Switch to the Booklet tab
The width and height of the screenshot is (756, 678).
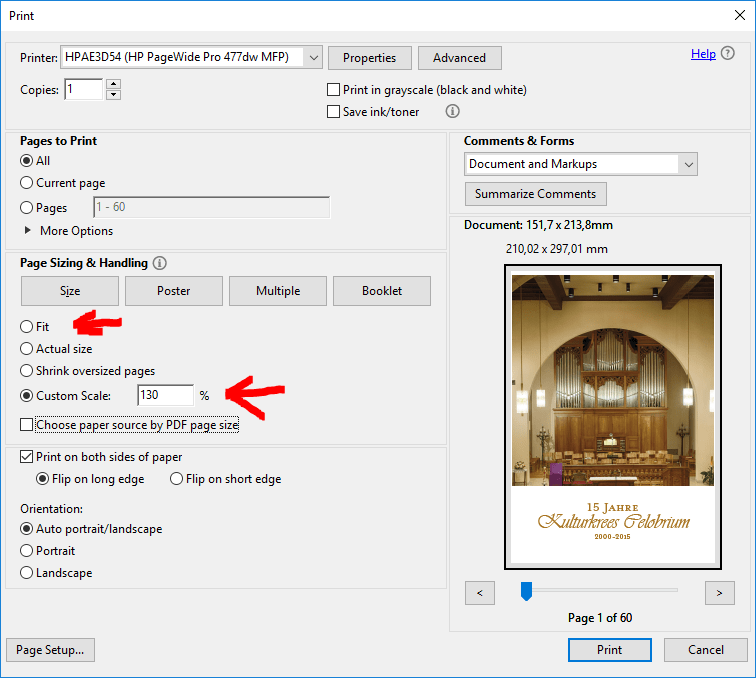point(382,291)
